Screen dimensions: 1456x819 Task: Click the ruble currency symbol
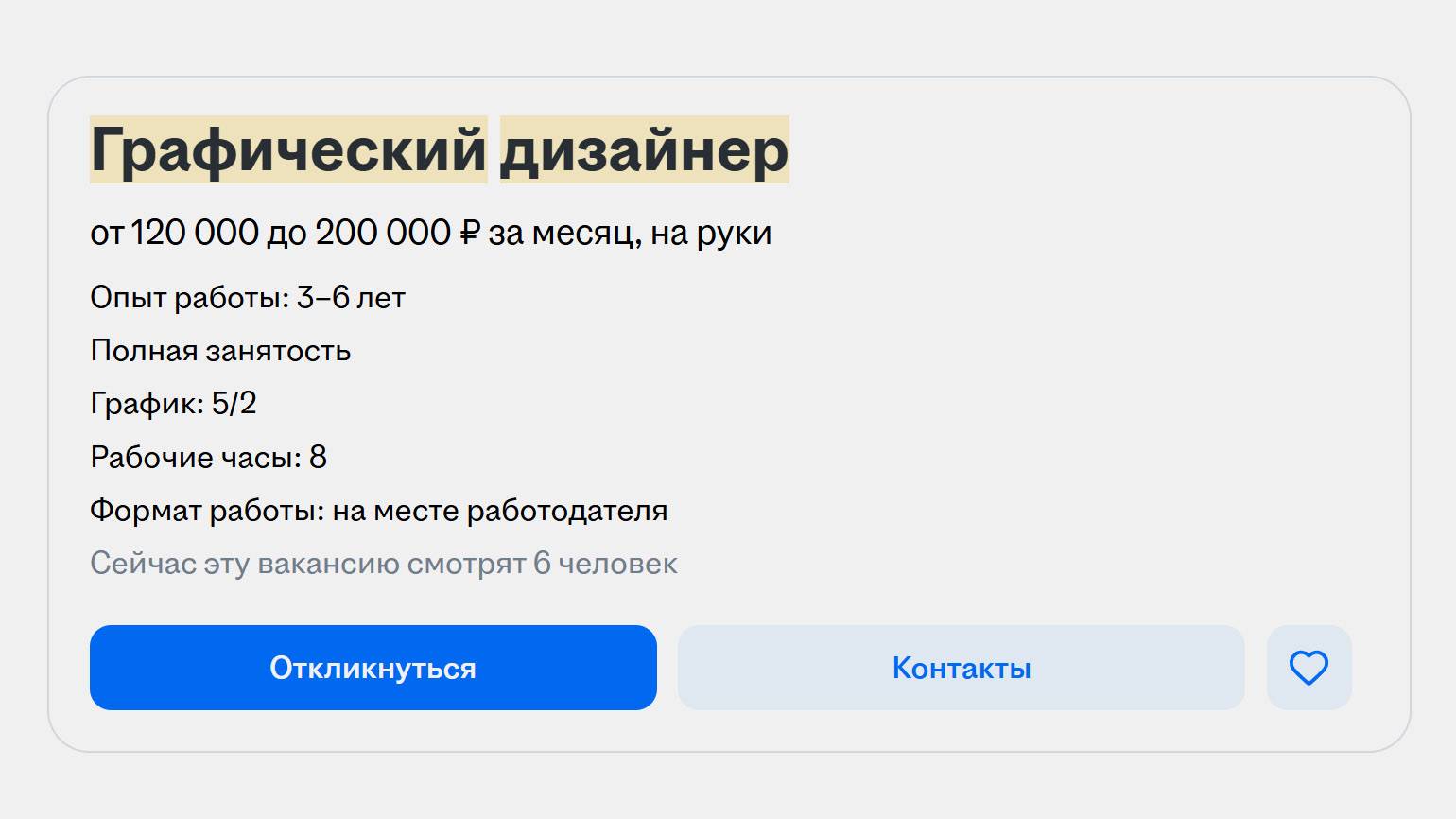click(x=470, y=233)
